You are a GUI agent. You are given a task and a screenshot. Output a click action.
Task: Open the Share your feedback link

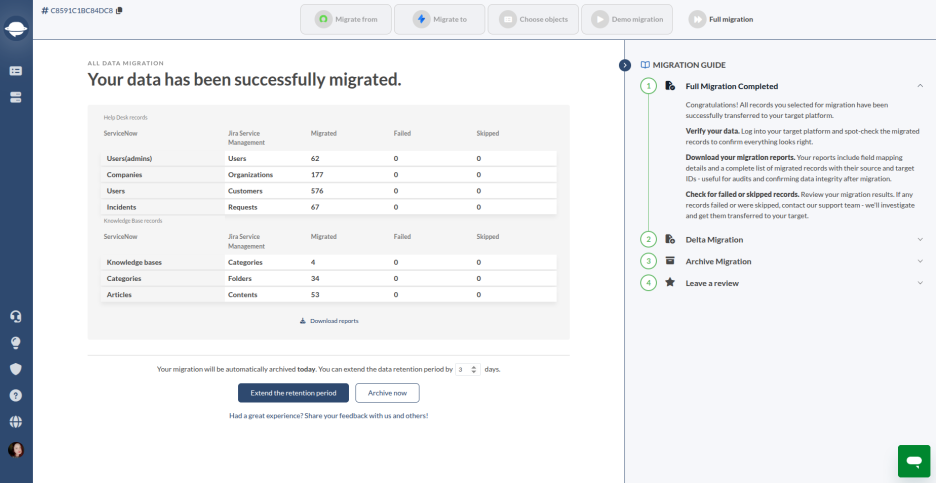[x=328, y=416]
